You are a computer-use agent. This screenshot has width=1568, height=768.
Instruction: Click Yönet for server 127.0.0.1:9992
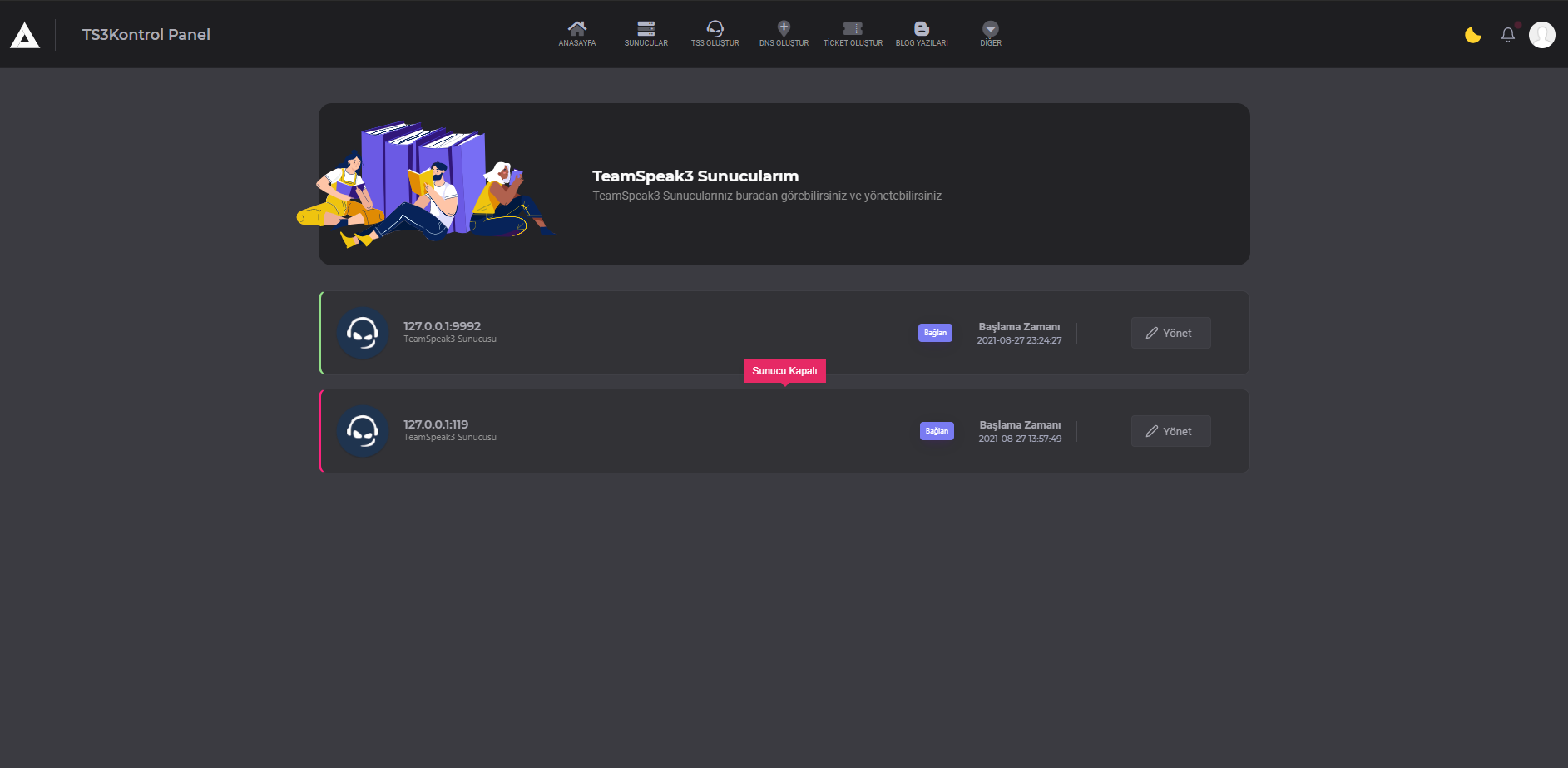click(x=1170, y=333)
